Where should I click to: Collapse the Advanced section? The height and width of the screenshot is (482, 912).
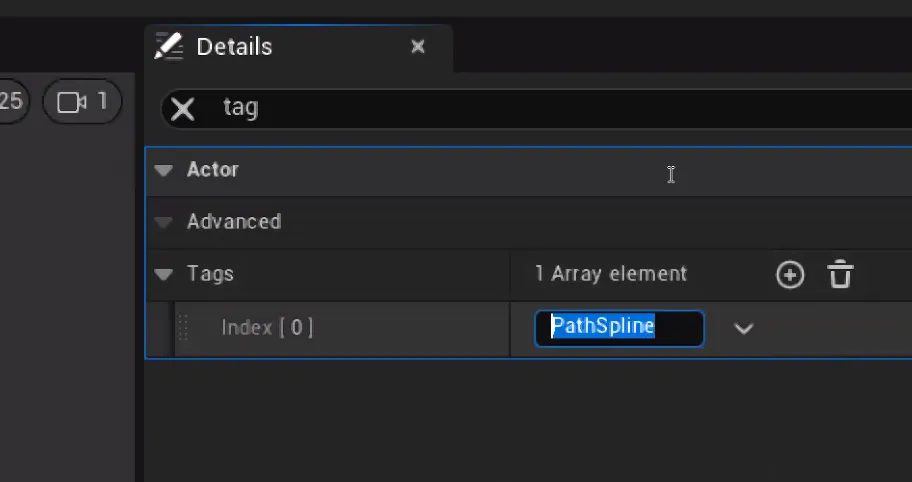[164, 222]
